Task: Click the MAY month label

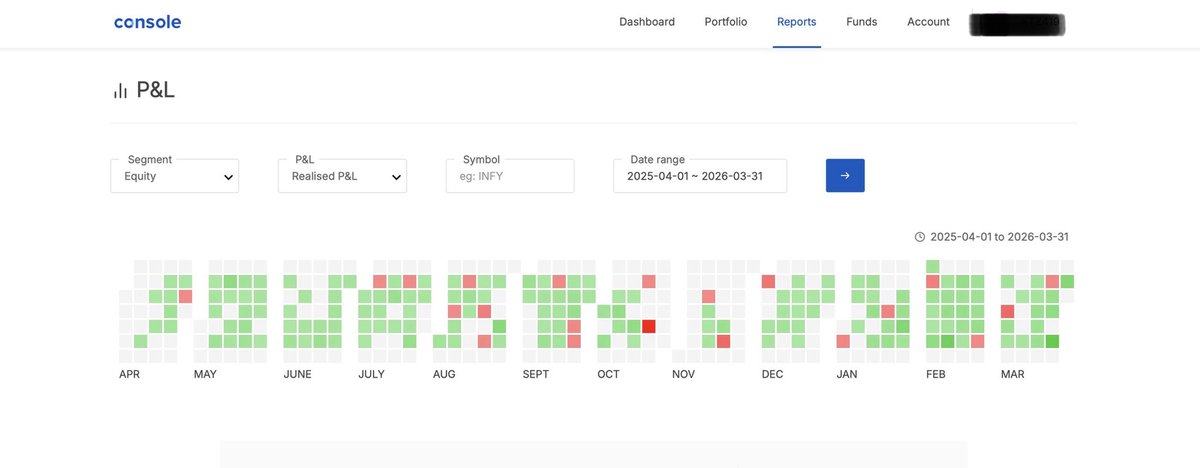Action: (x=205, y=375)
